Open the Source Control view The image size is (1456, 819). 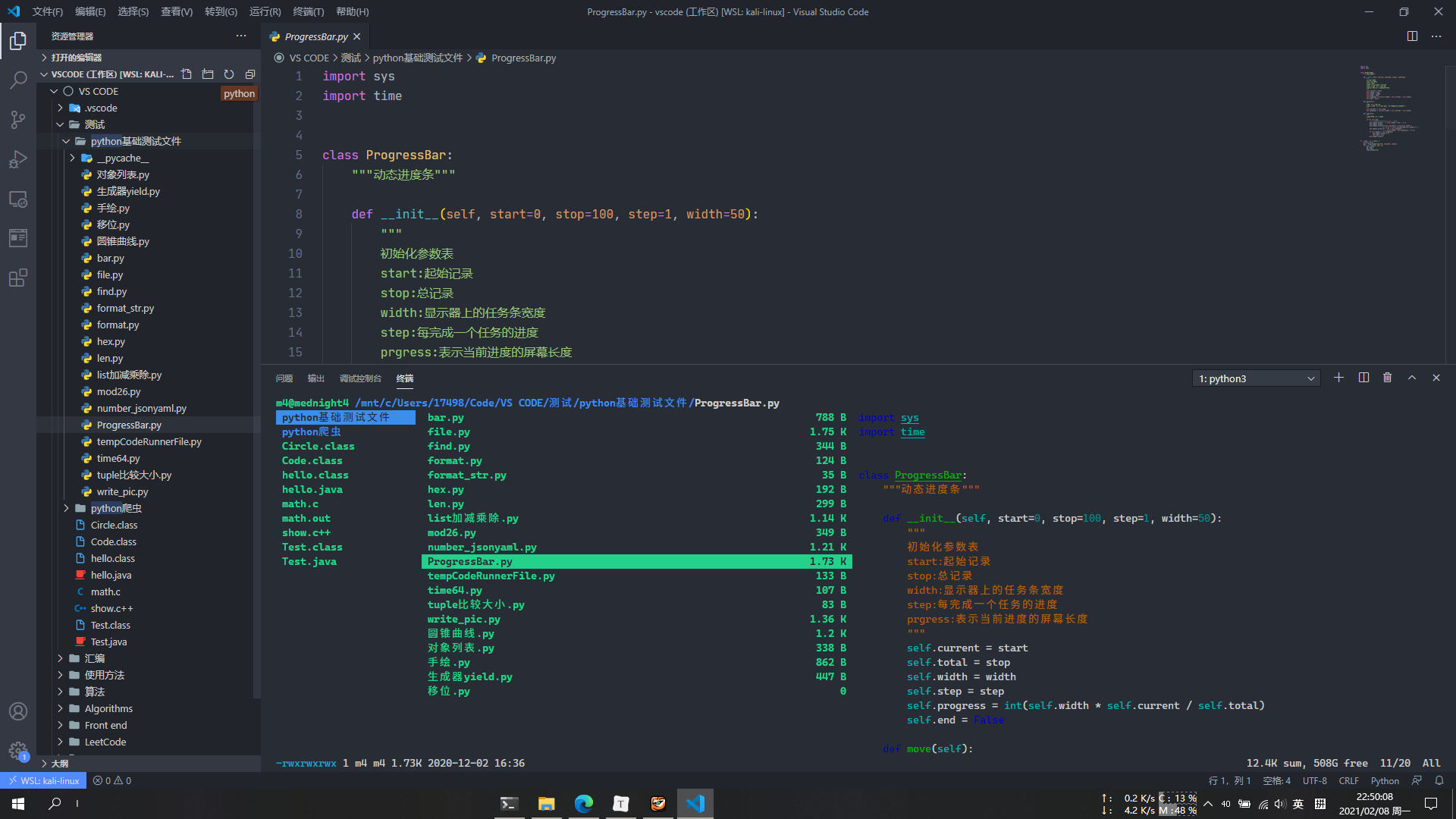click(18, 119)
